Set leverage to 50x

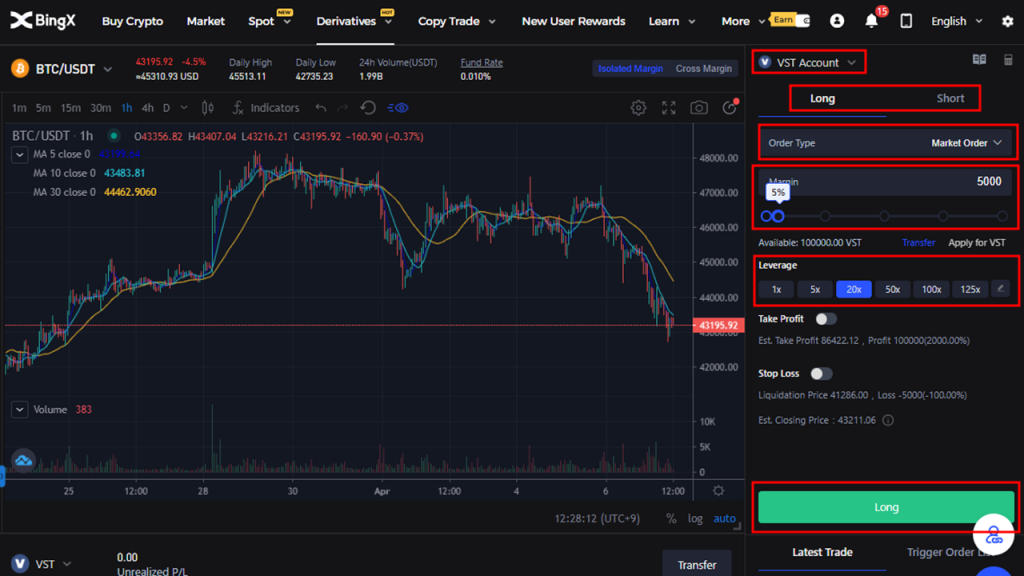click(x=892, y=289)
